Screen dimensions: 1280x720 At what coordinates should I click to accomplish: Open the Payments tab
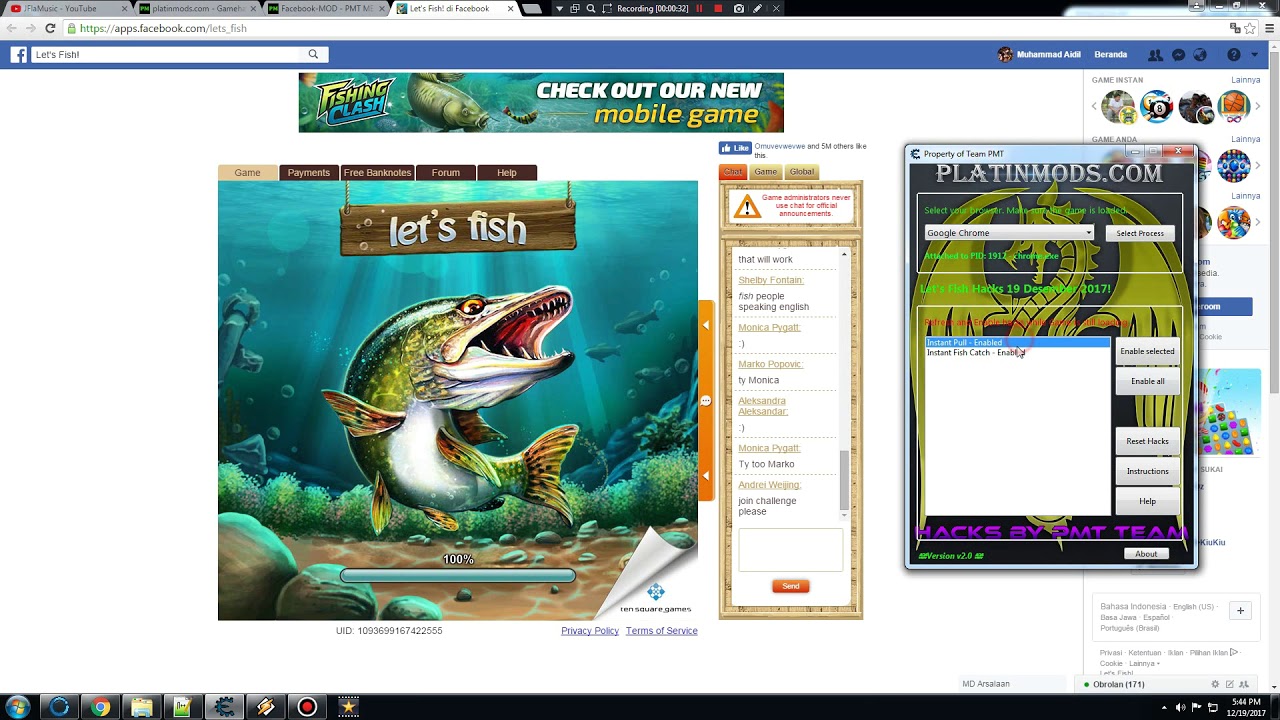pyautogui.click(x=309, y=173)
